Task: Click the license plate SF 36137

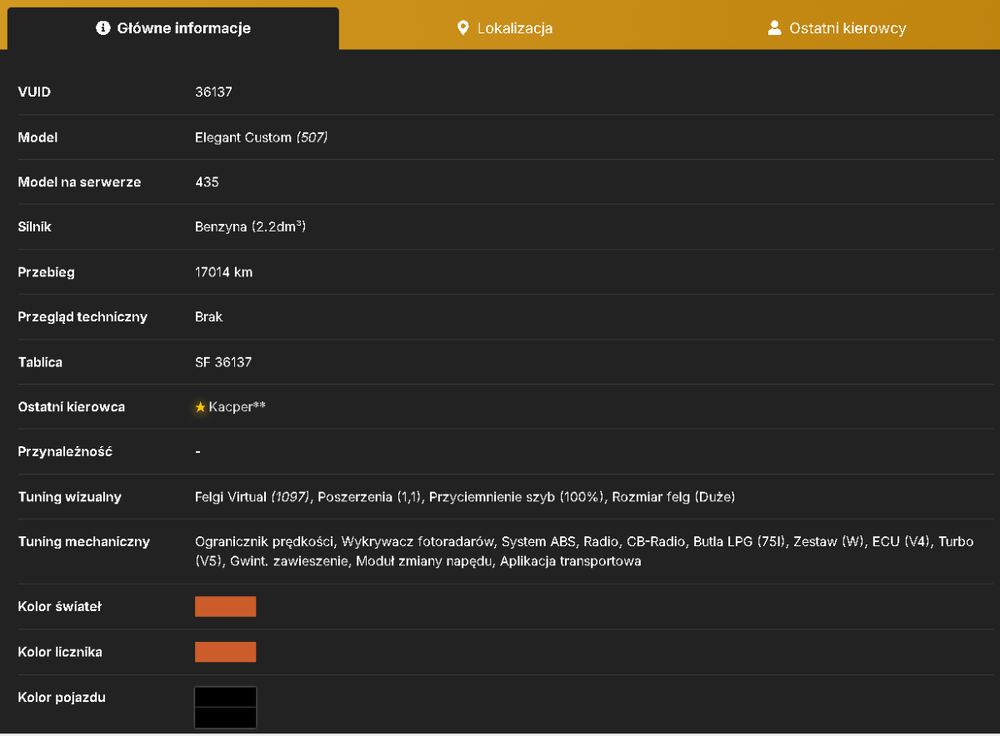Action: (223, 362)
